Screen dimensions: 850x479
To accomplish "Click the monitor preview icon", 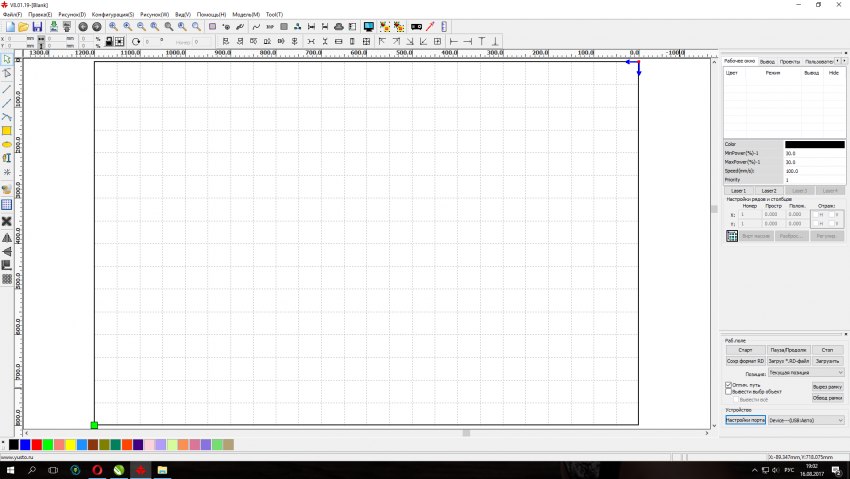I will point(369,26).
